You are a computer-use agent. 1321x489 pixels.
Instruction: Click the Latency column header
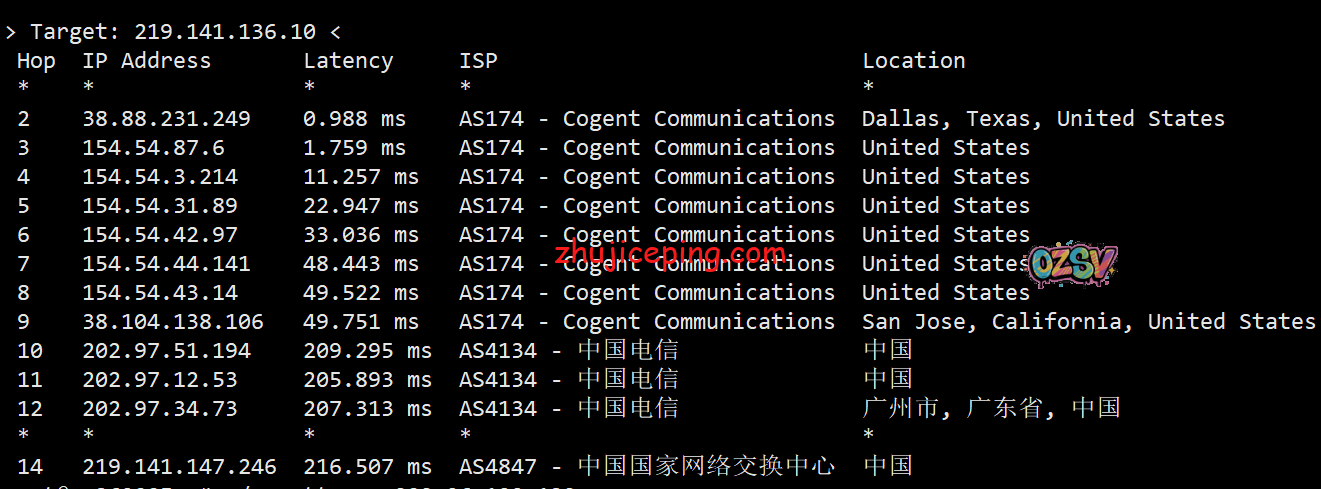348,61
